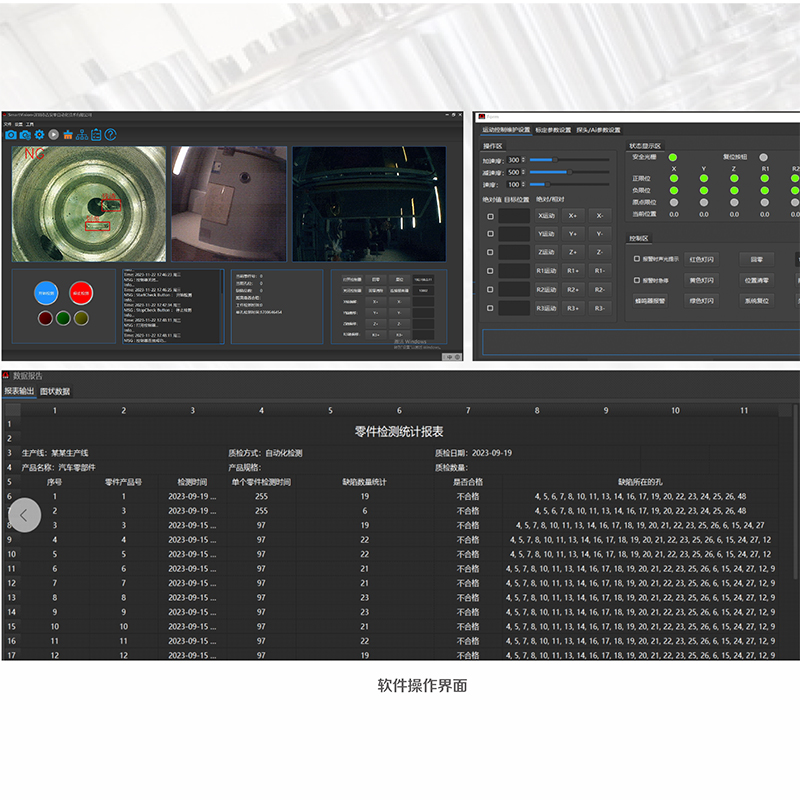Screen dimensions: 800x800
Task: Click the 速度 value spinner arrows
Action: click(x=523, y=184)
